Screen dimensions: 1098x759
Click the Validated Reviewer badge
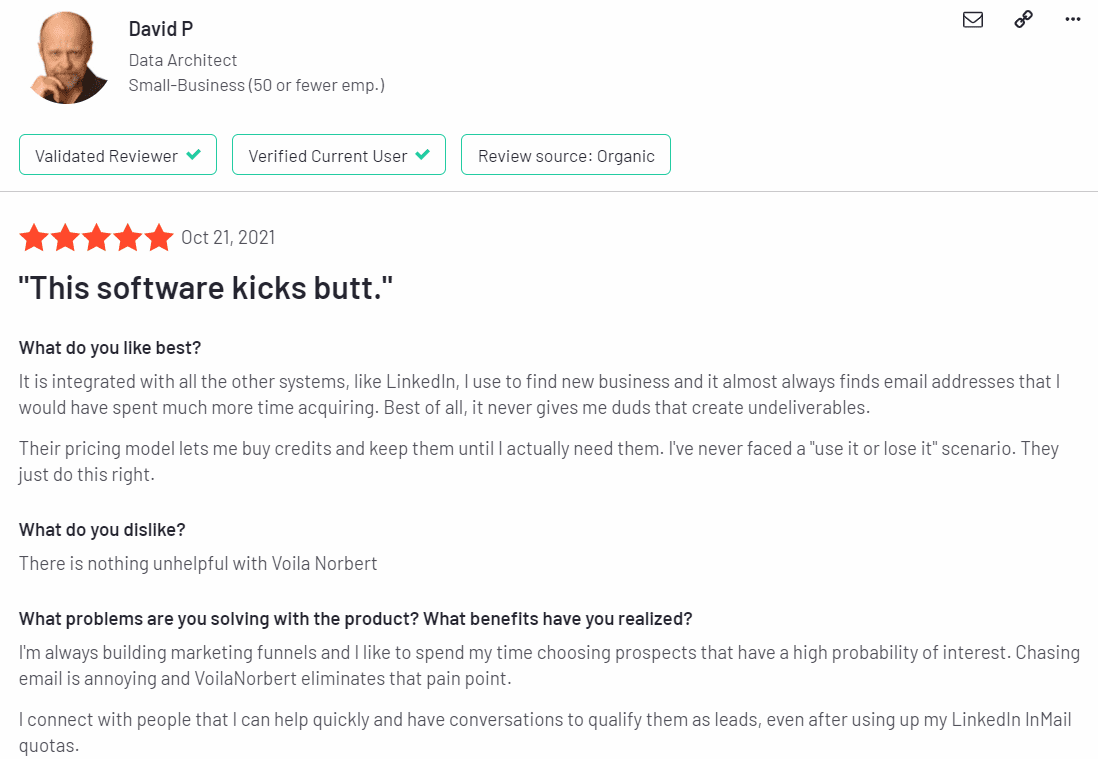point(118,155)
